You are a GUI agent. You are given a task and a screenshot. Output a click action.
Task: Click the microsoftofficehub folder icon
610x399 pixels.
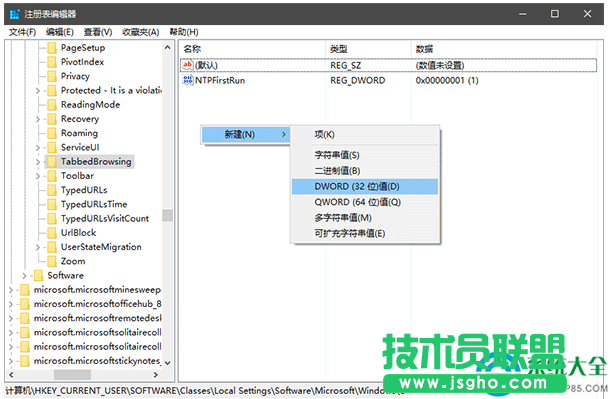click(25, 304)
